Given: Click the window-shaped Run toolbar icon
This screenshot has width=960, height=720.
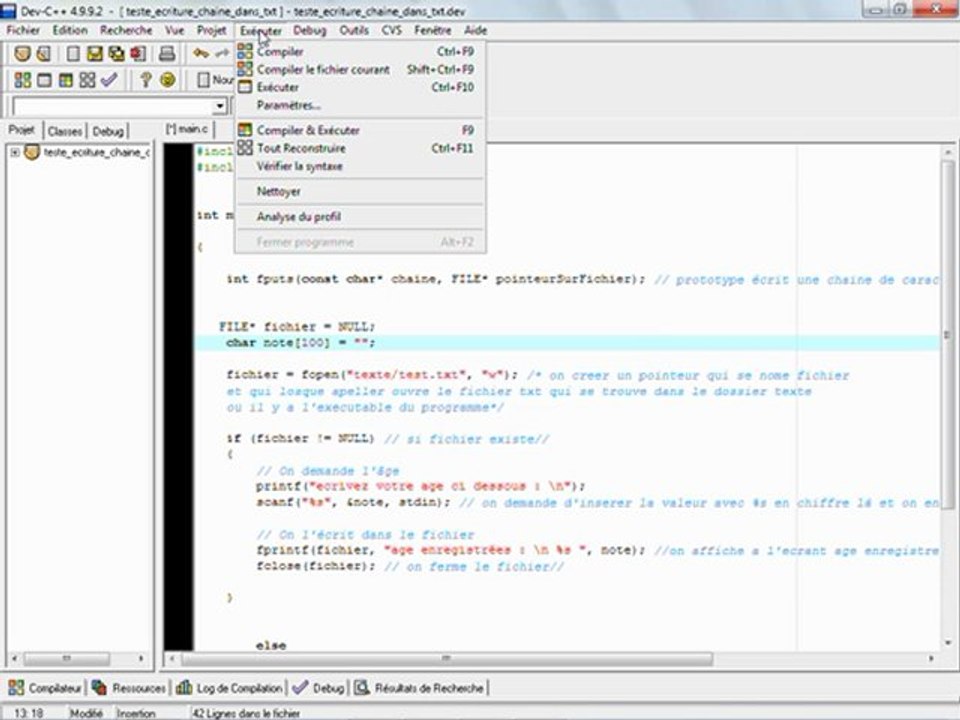Looking at the screenshot, I should tap(44, 80).
